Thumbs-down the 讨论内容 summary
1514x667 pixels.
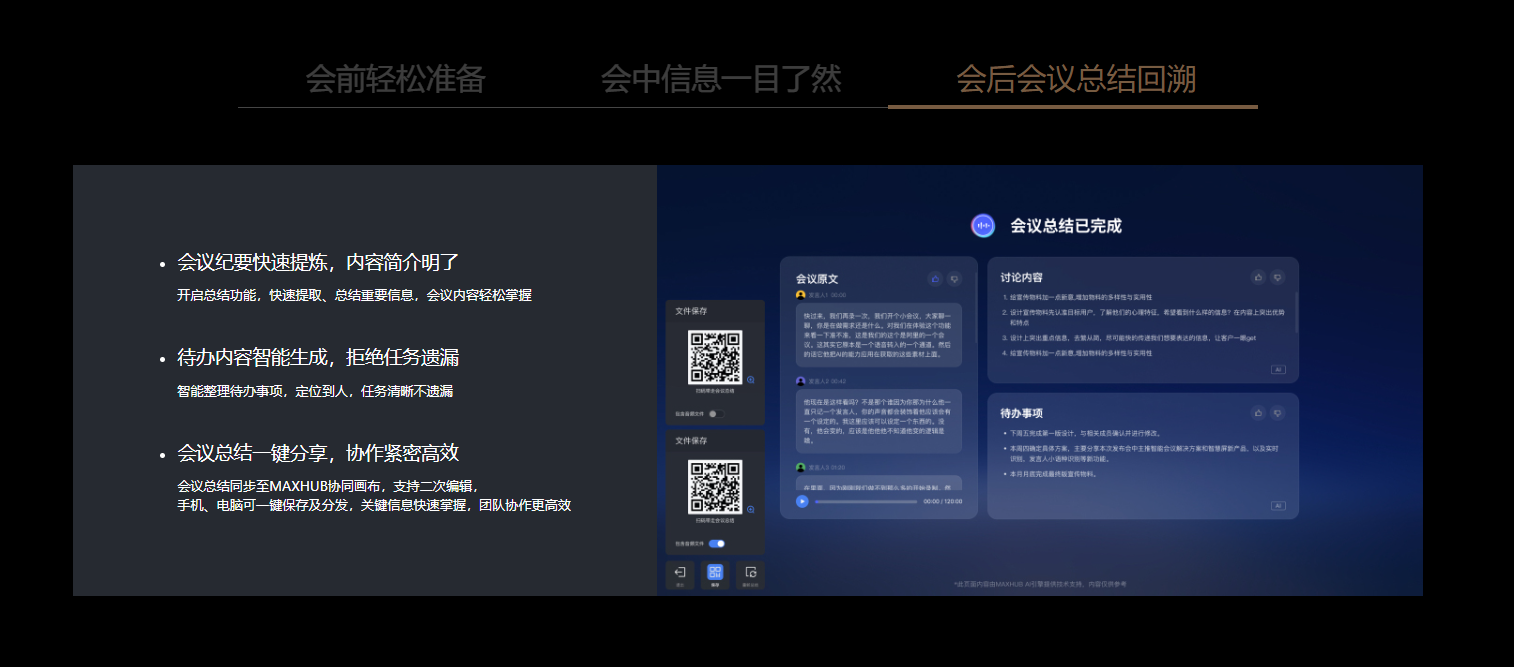point(1277,277)
